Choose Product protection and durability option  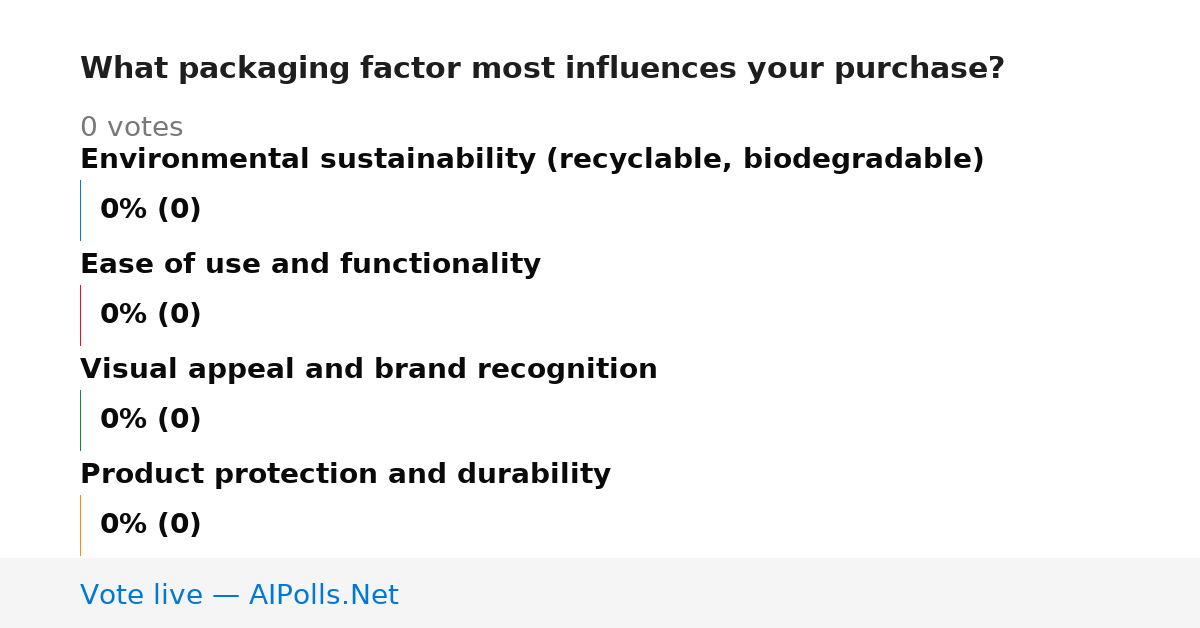(345, 475)
